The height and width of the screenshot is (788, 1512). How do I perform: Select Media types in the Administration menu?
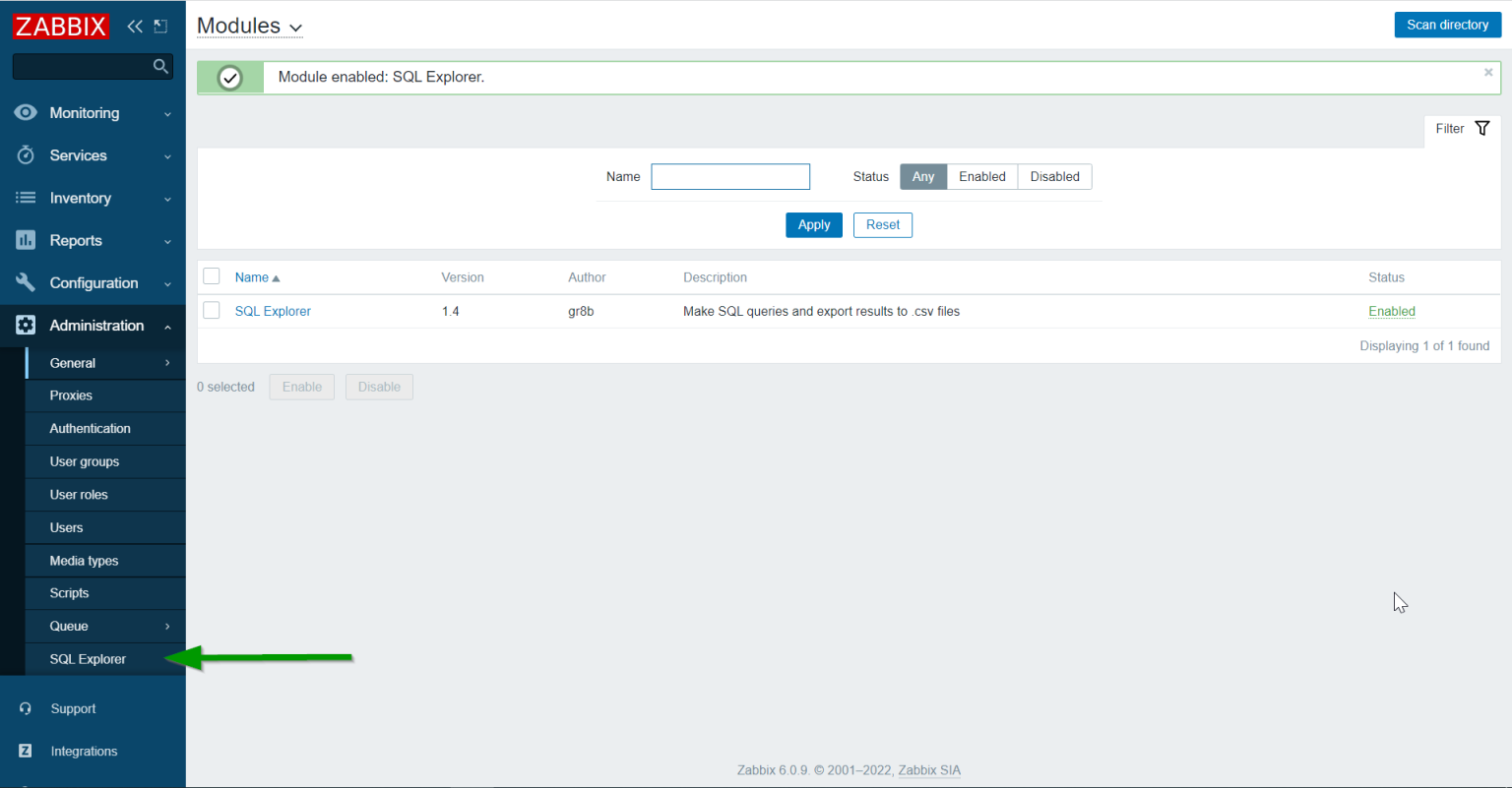82,560
